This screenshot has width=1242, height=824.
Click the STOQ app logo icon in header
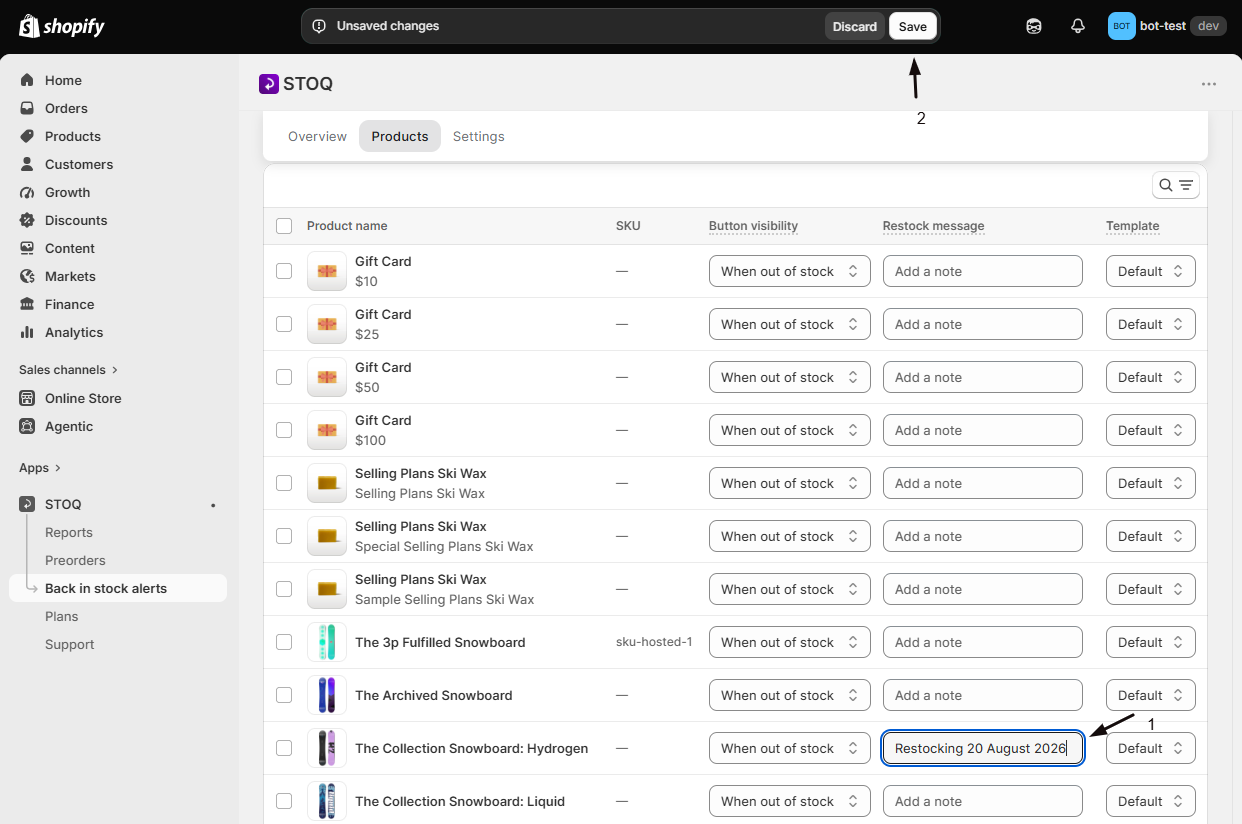pos(268,84)
